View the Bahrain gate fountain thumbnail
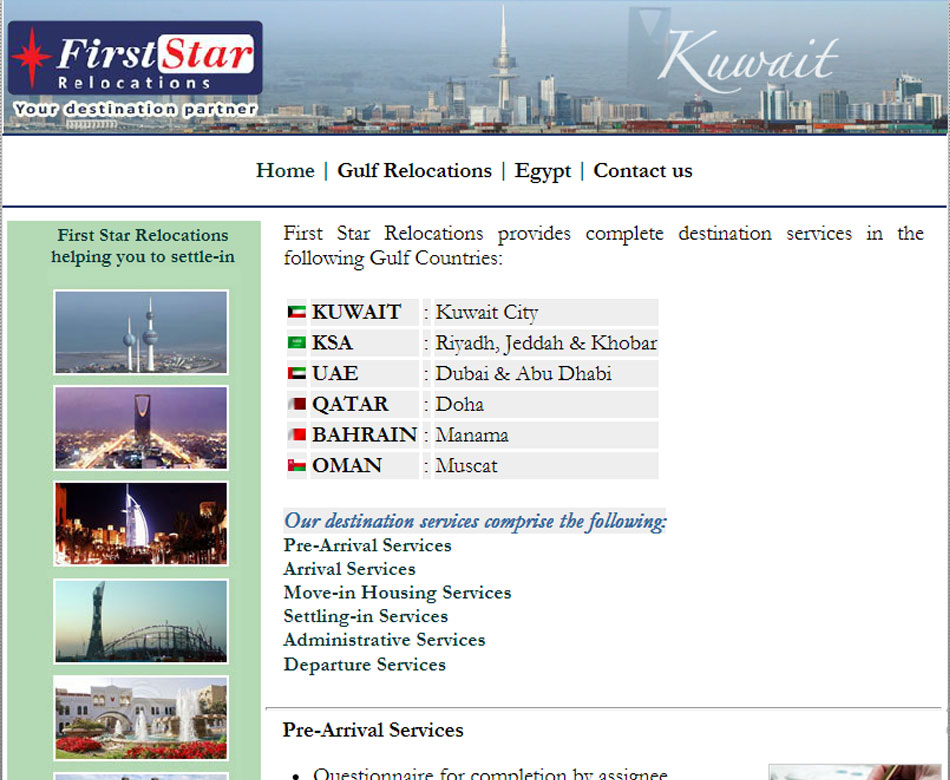The height and width of the screenshot is (780, 950). pos(141,718)
